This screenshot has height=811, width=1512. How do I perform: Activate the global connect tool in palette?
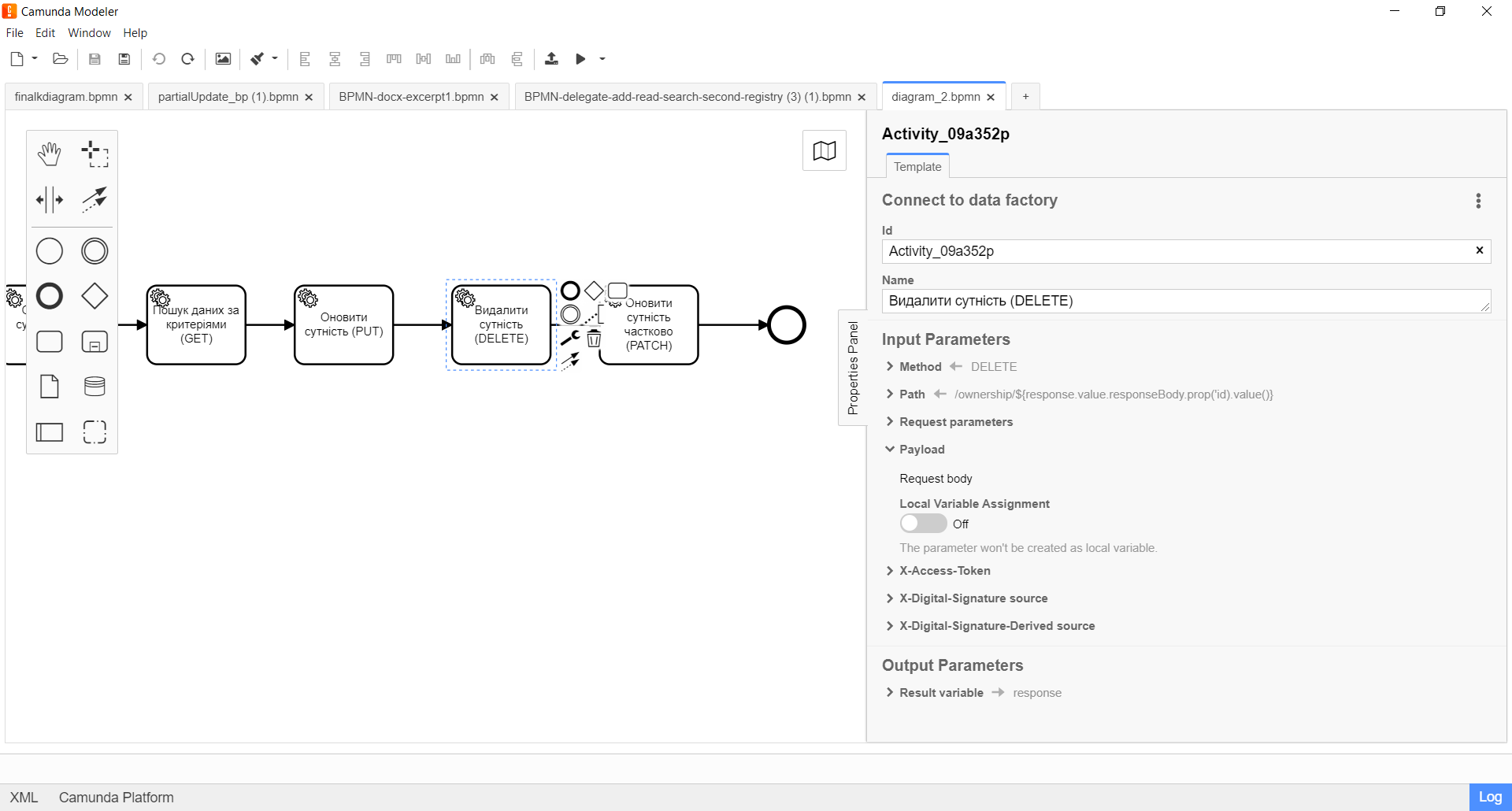pyautogui.click(x=94, y=199)
